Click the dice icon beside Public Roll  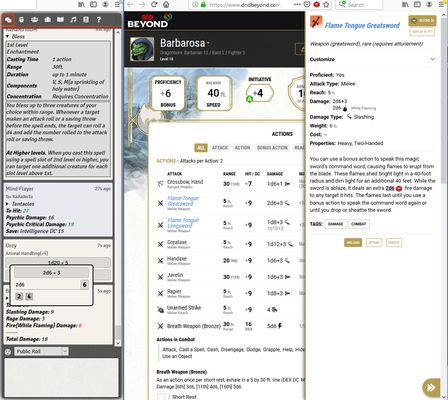click(8, 351)
